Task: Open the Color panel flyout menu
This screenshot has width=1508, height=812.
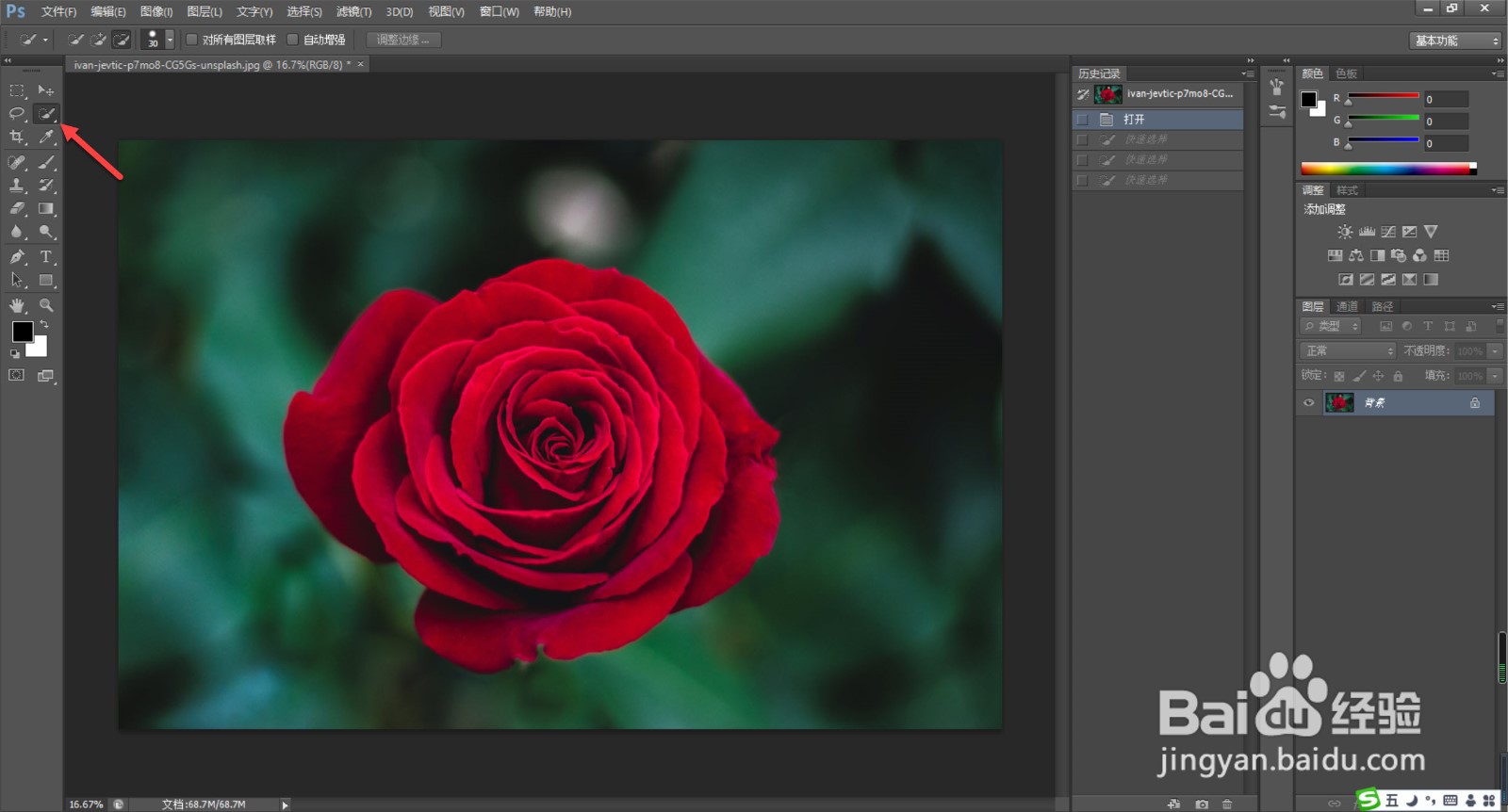Action: click(x=1498, y=73)
